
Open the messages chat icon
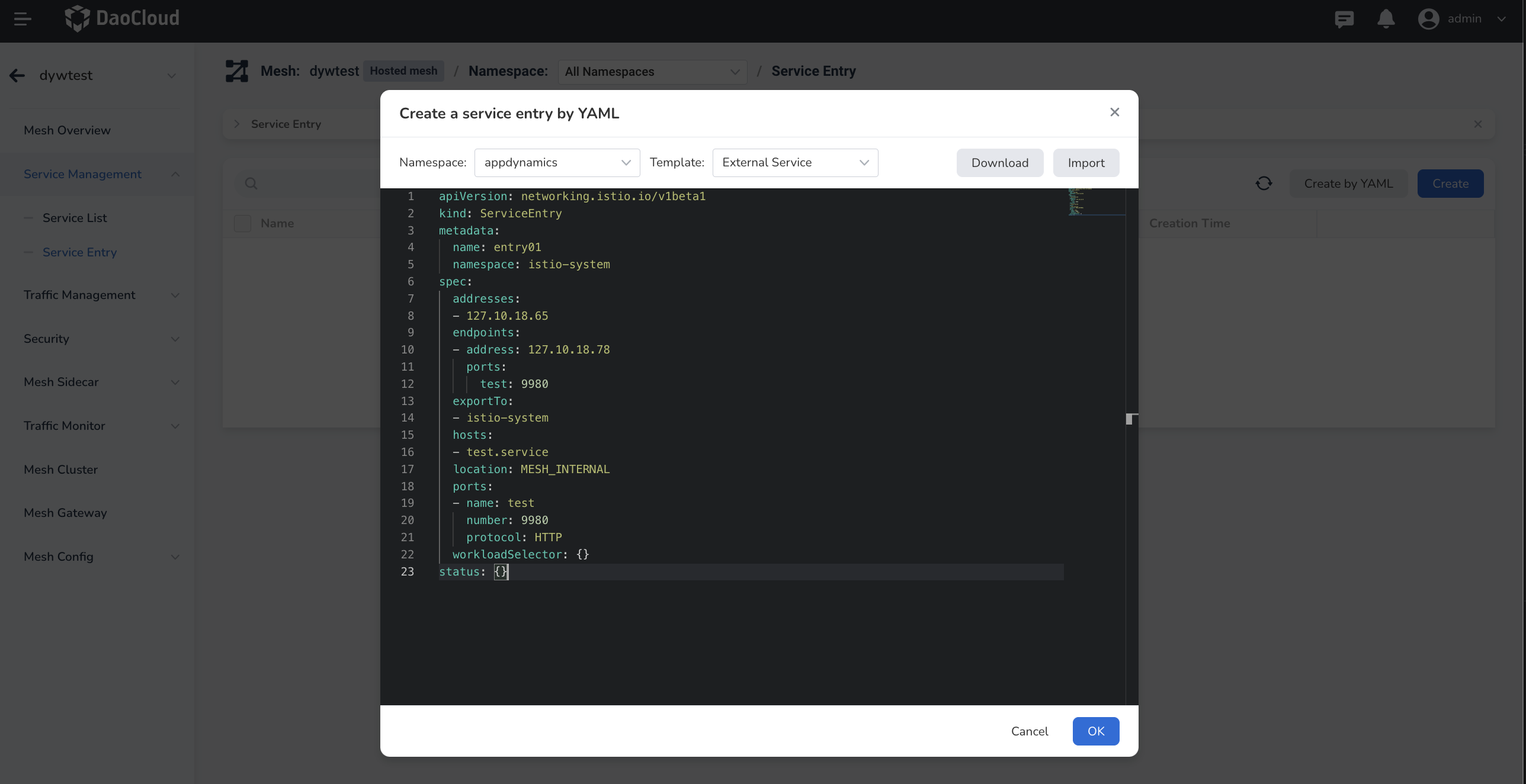1344,19
